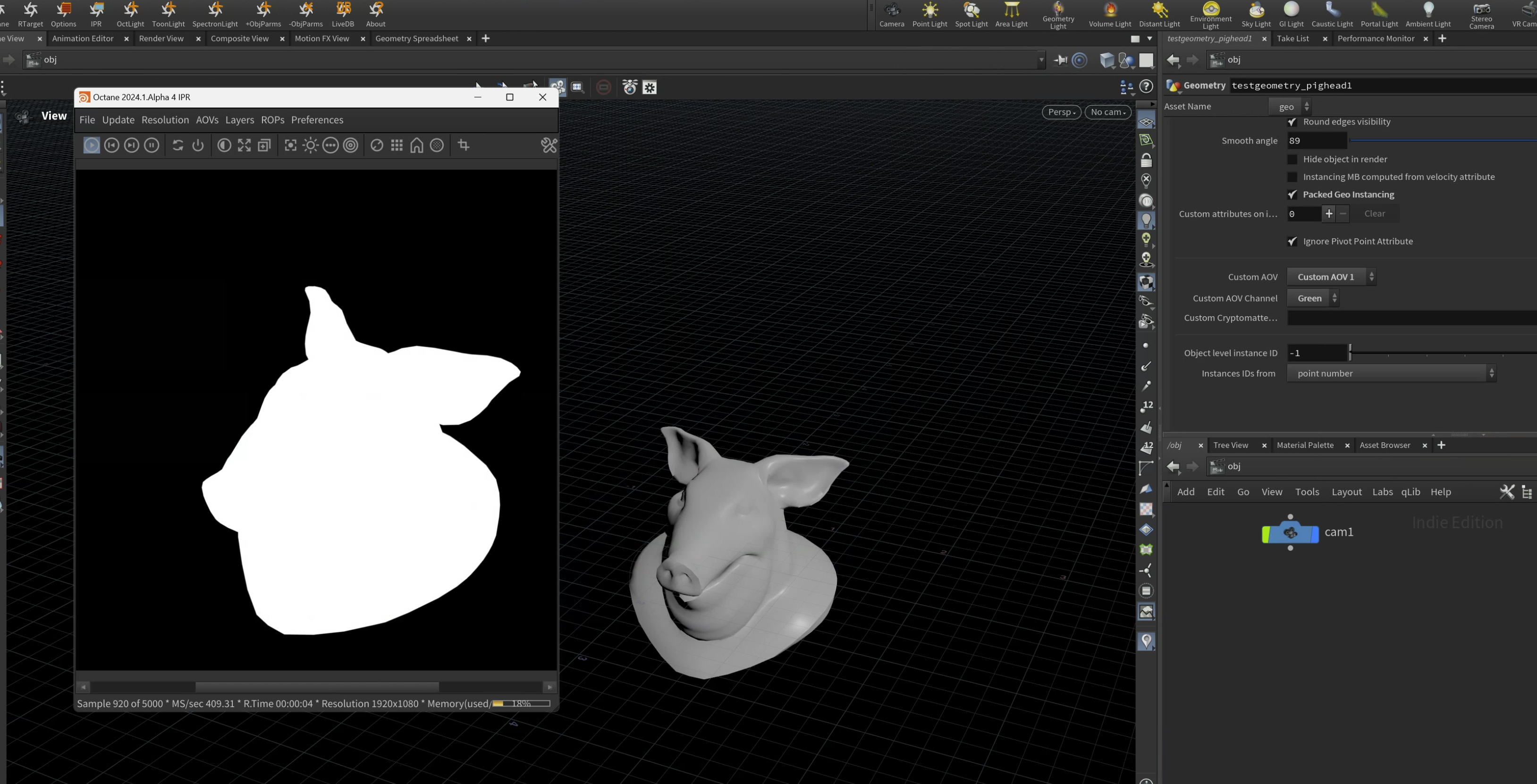
Task: Click the Octane IPR horizontal scrollbar
Action: coord(317,687)
